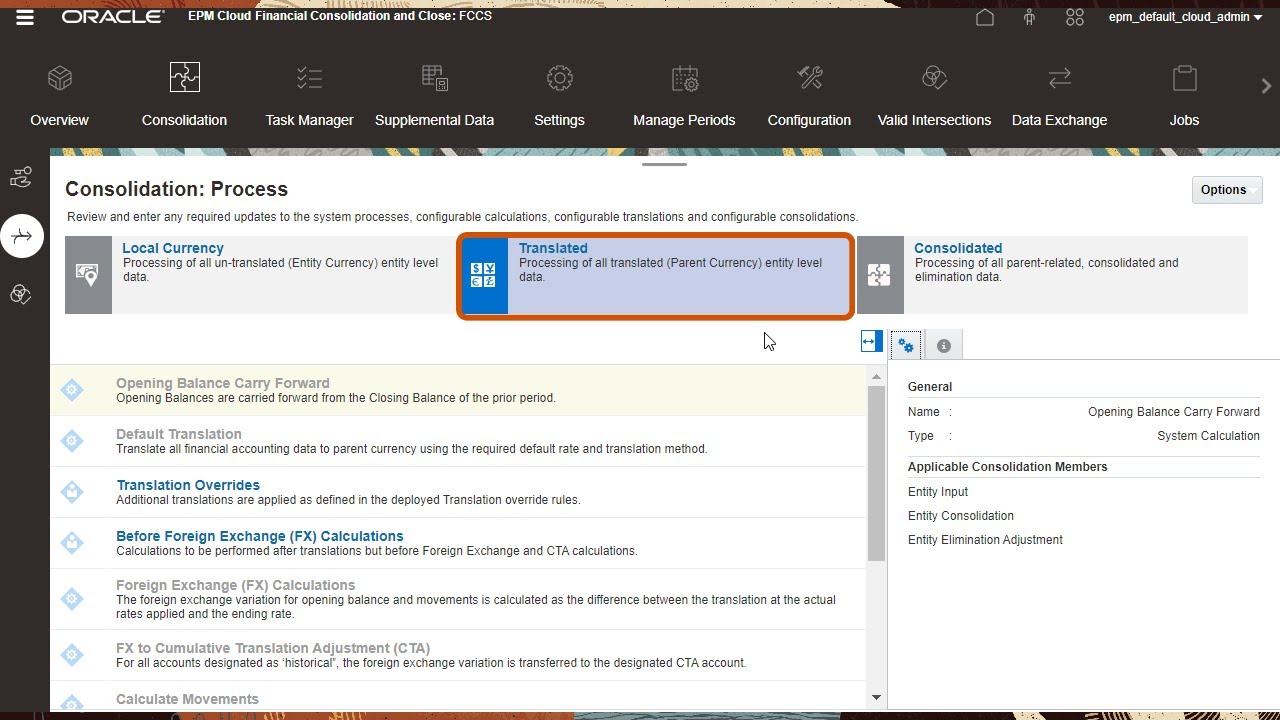The image size is (1280, 720).
Task: Open the Configuration card
Action: click(809, 96)
